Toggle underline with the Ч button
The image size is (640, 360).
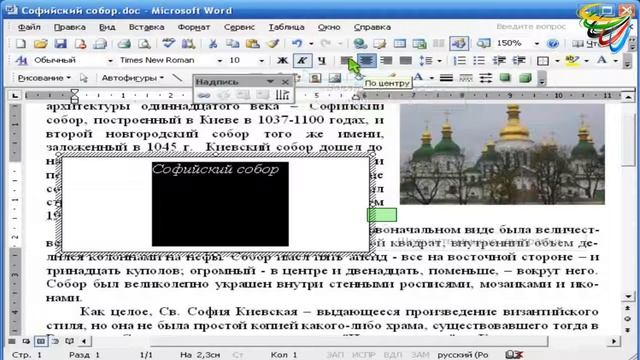tap(322, 61)
